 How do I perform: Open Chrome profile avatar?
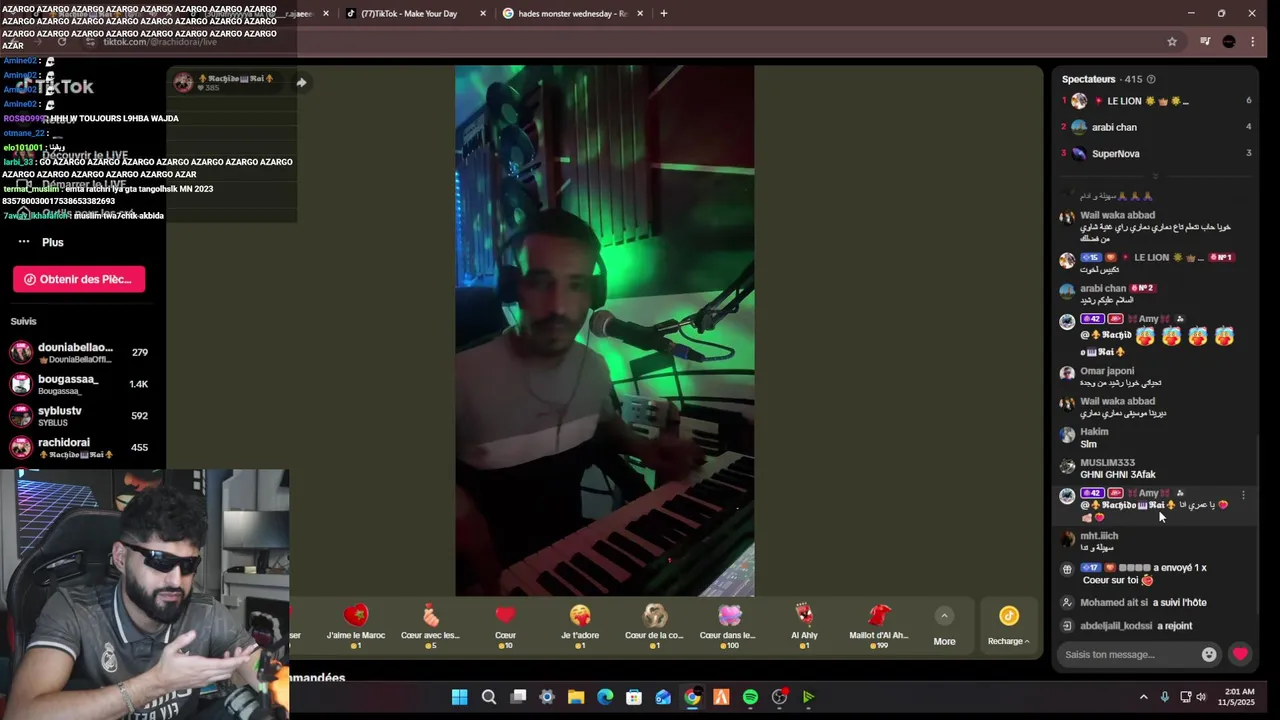click(1229, 41)
